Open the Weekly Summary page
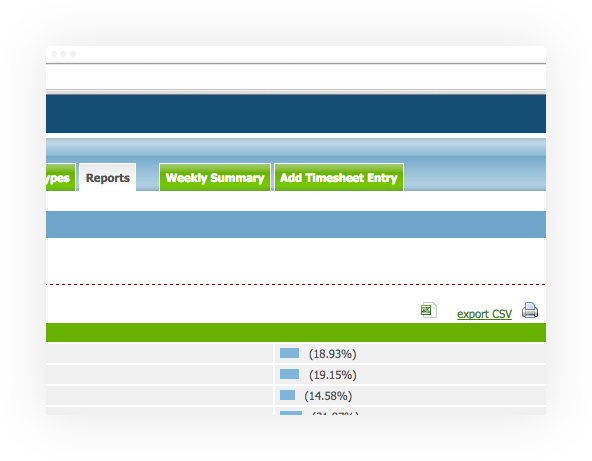 [215, 177]
